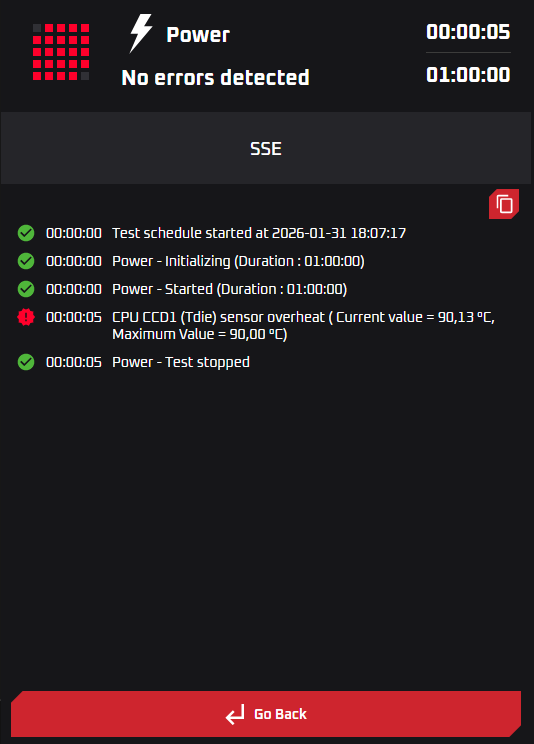
Task: Click the total duration 01:00:00 in header
Action: coord(468,74)
